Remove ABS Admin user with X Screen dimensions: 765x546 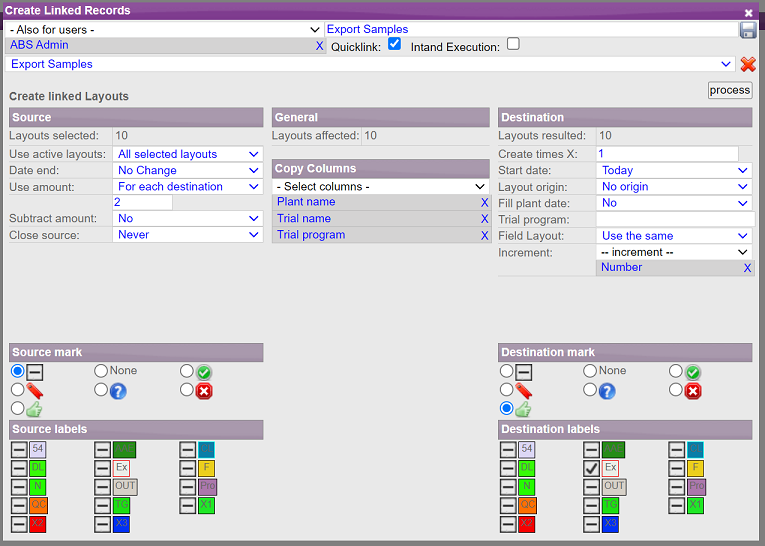tap(319, 46)
